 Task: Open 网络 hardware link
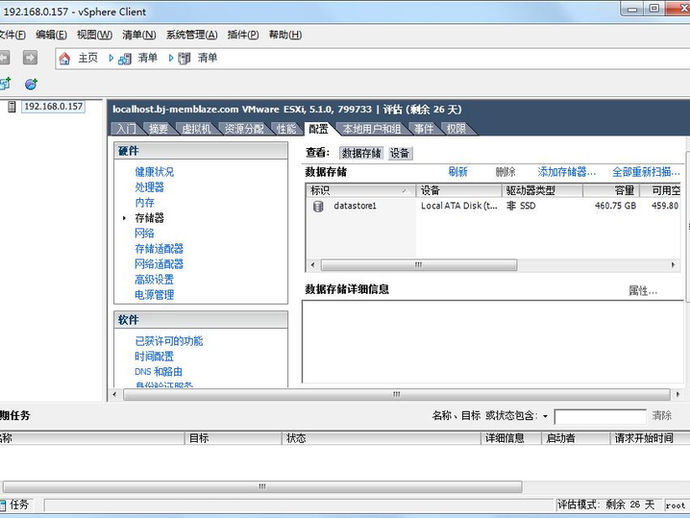pos(145,233)
